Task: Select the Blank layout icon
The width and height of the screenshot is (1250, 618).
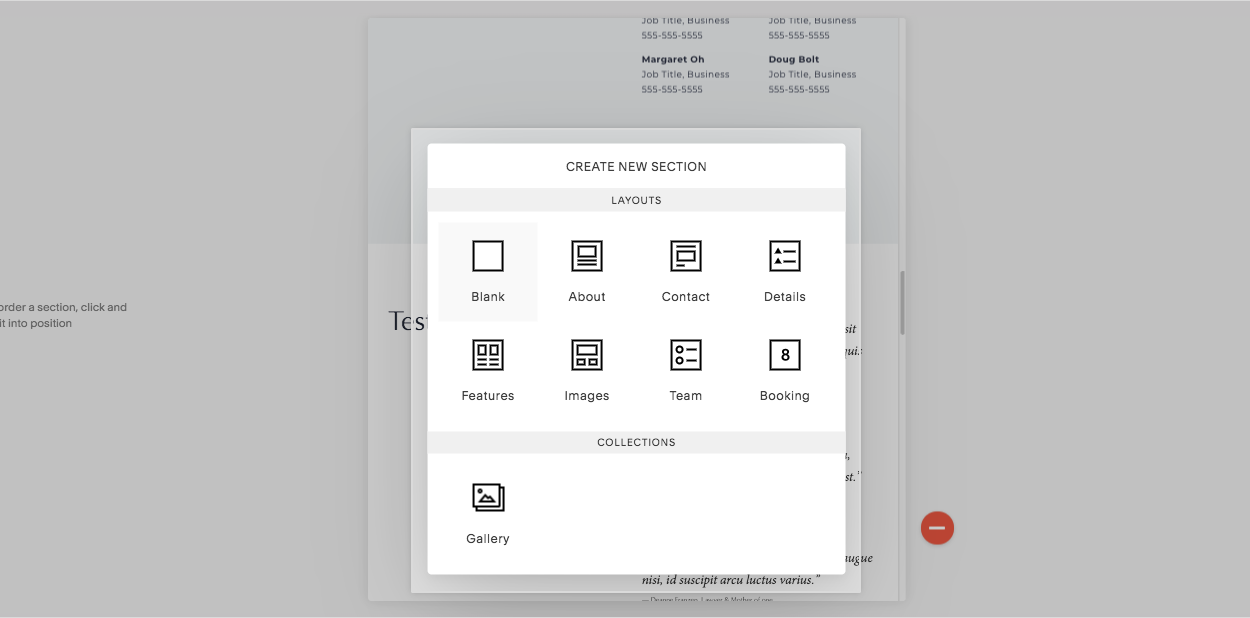Action: pos(487,256)
